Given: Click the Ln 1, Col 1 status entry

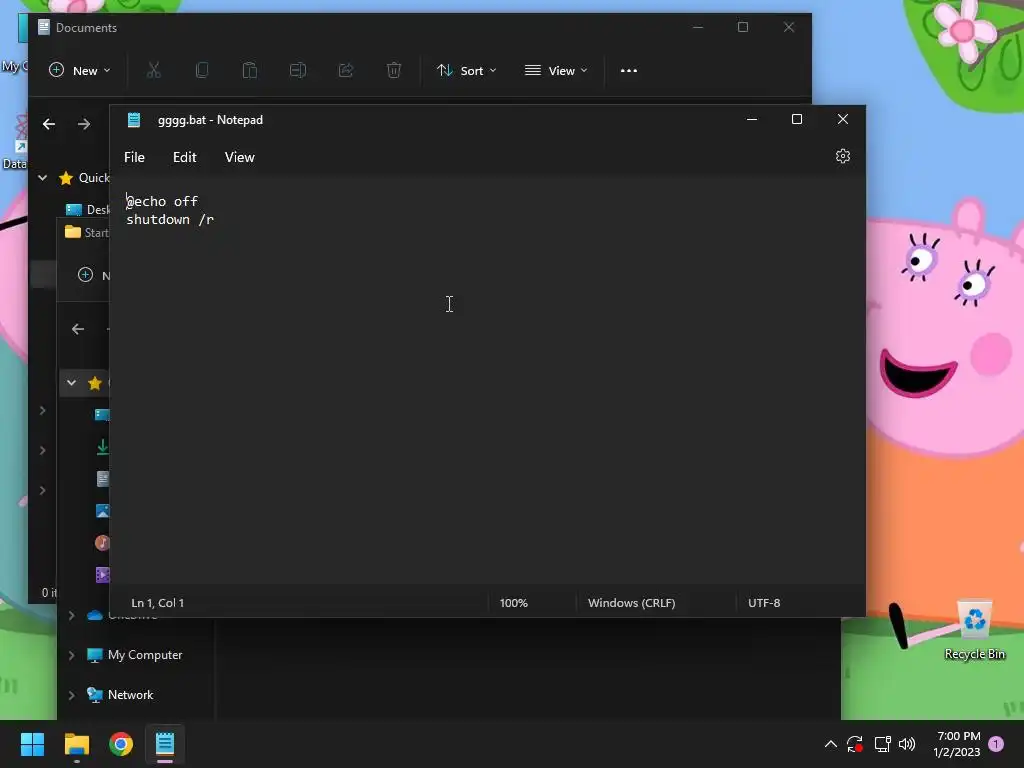Looking at the screenshot, I should point(157,603).
